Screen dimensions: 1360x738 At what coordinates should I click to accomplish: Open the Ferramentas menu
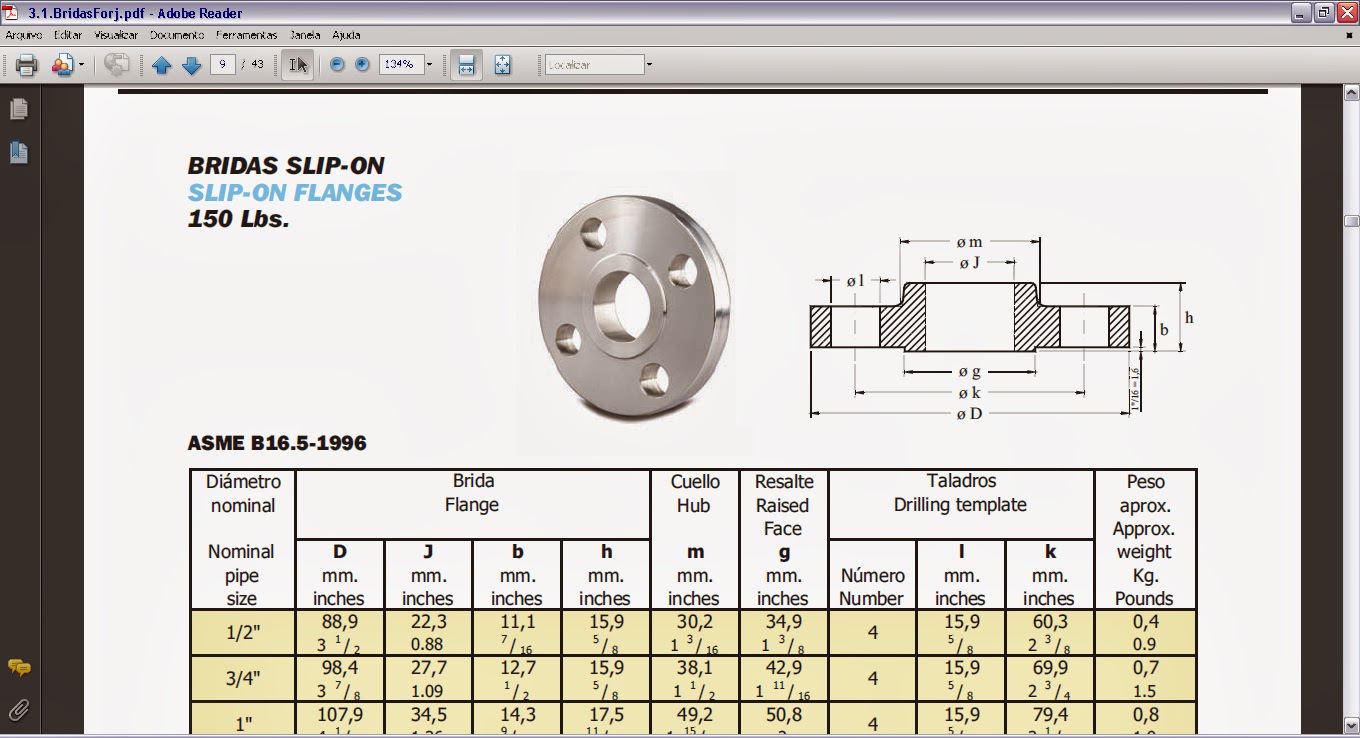246,34
